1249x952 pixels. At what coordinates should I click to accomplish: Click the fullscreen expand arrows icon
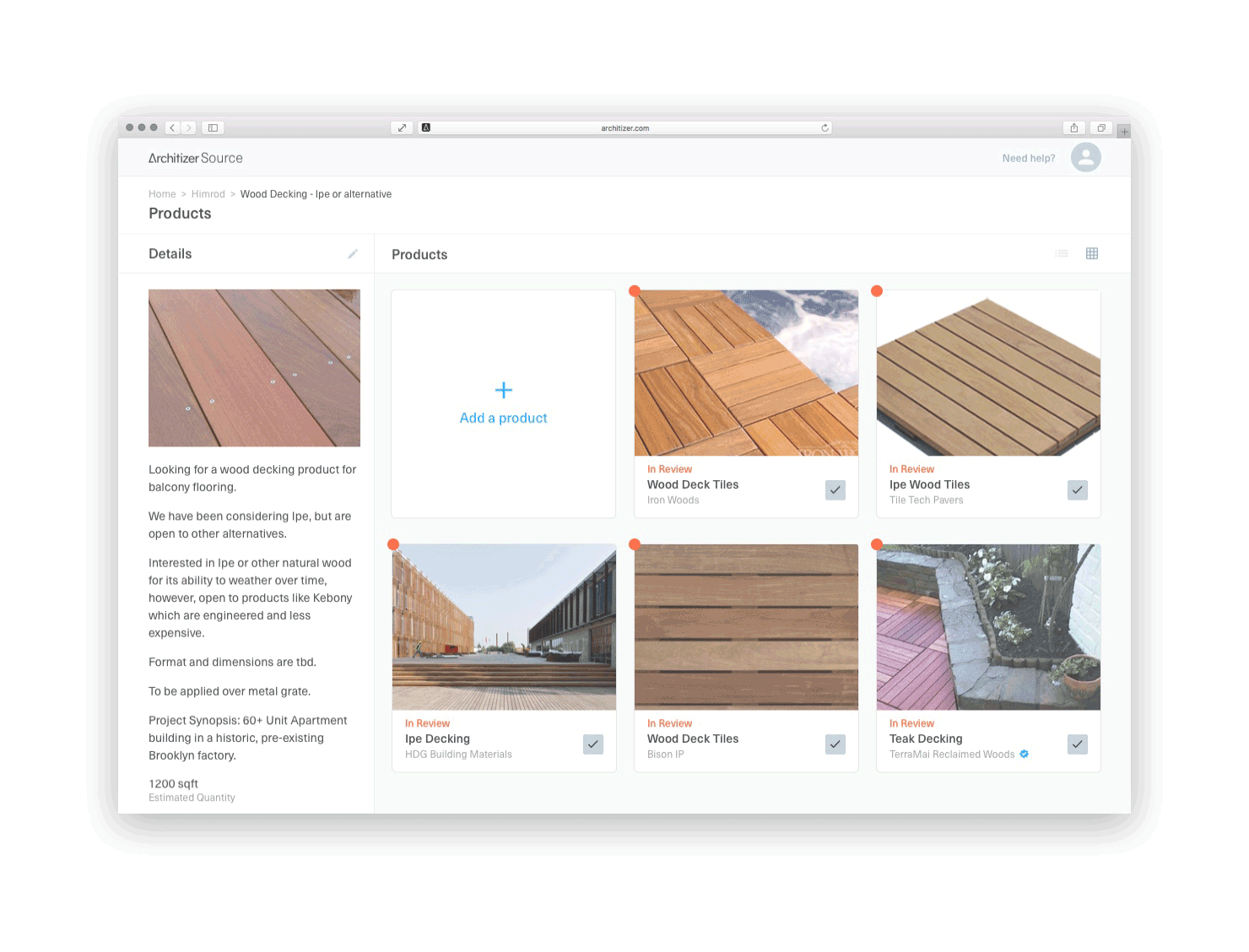(x=402, y=127)
